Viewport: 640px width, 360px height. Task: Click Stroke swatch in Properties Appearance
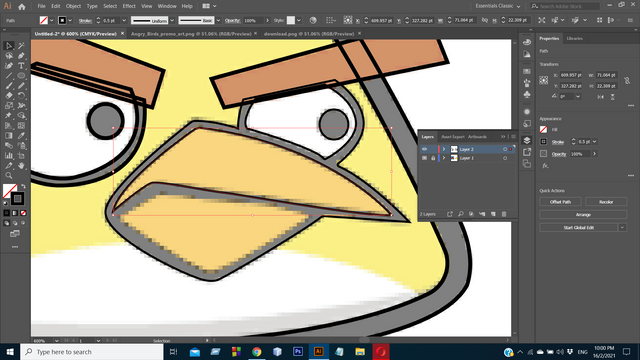[x=544, y=142]
